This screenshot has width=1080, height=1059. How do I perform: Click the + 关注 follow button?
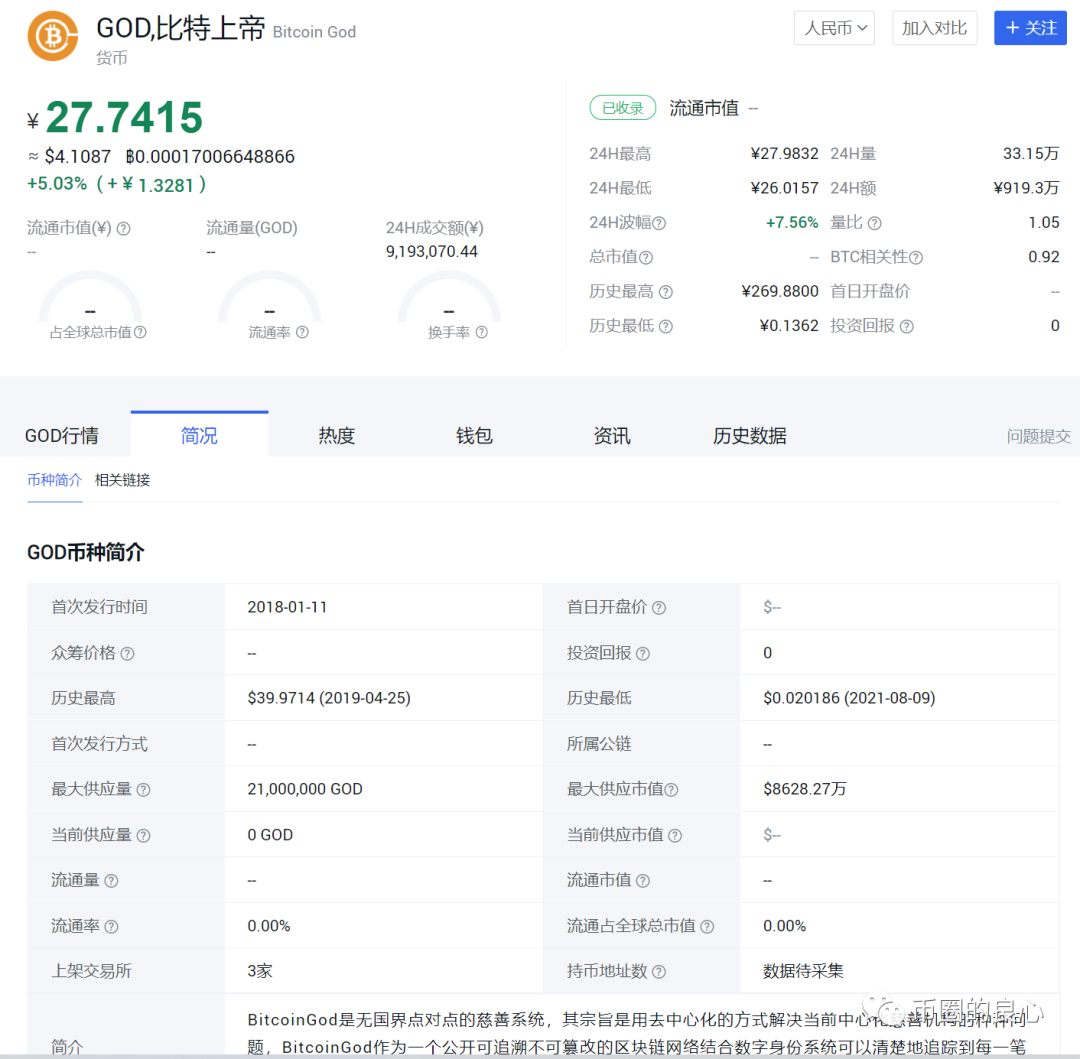[x=1030, y=28]
